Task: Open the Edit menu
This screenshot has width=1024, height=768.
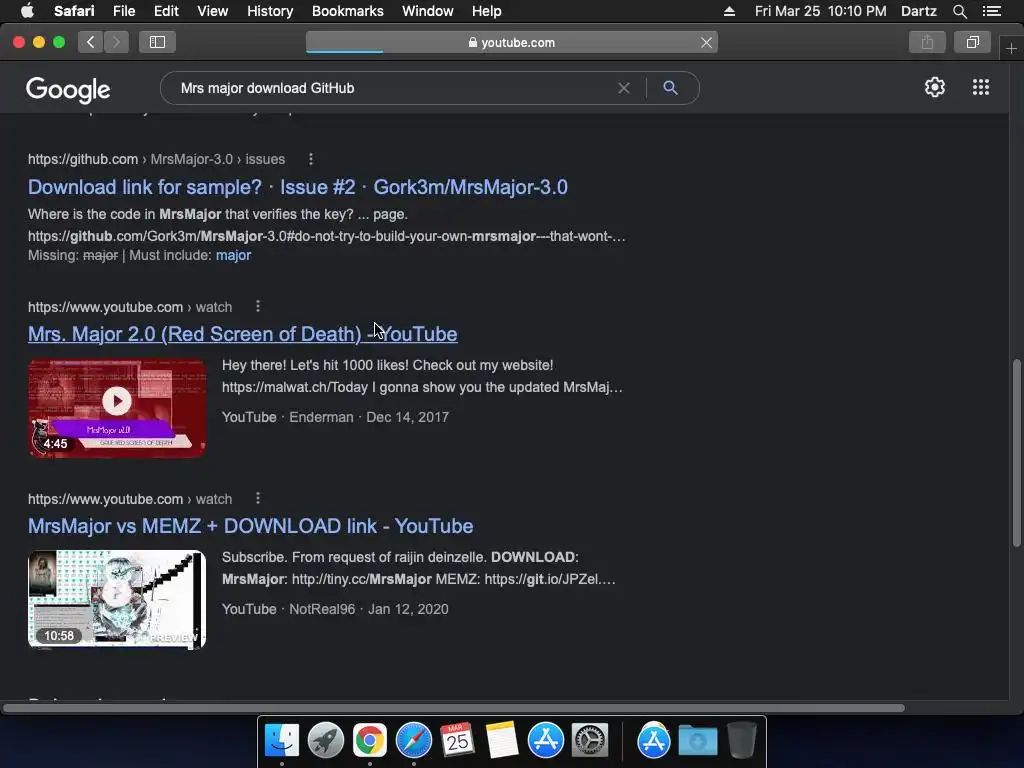Action: (166, 11)
